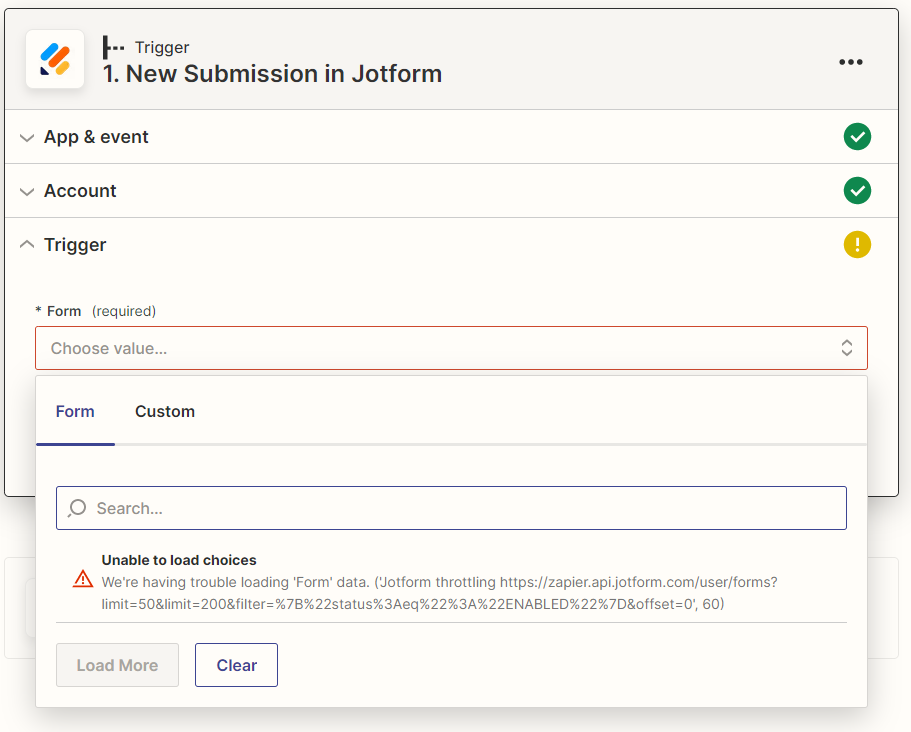Click the 'Form (required)' field label

tap(96, 311)
